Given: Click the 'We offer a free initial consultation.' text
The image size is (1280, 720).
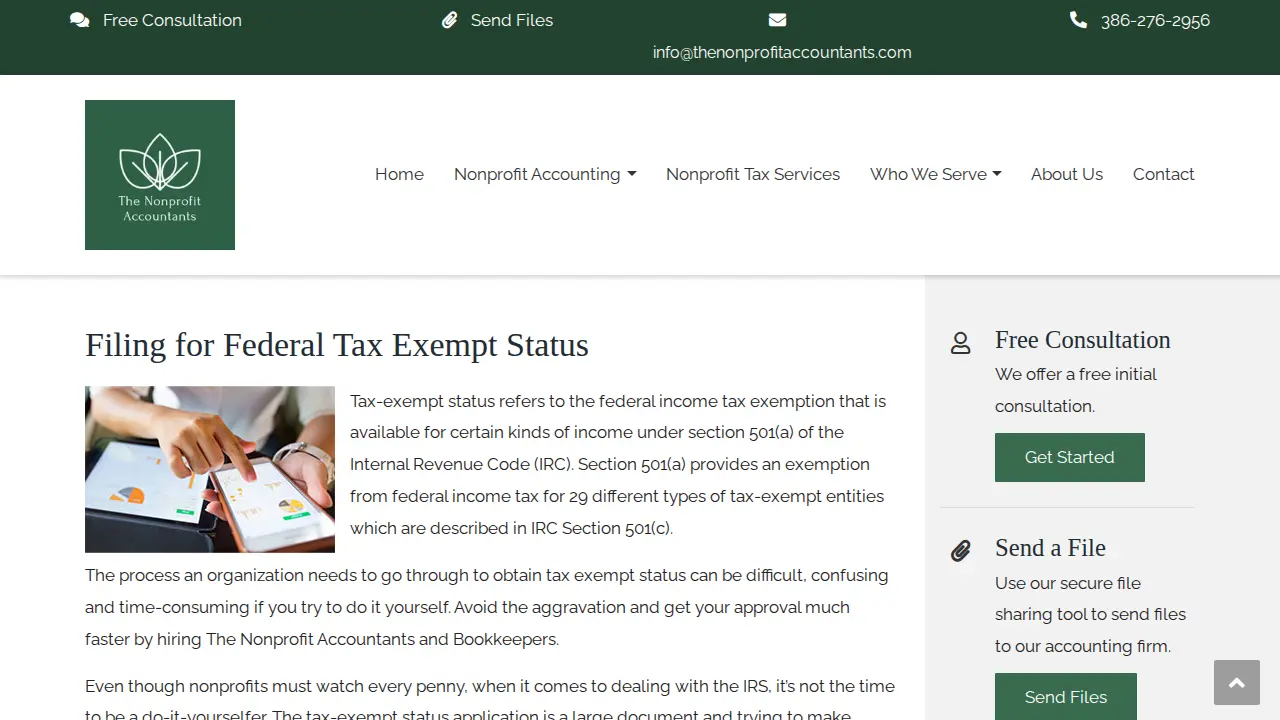Looking at the screenshot, I should pyautogui.click(x=1076, y=390).
